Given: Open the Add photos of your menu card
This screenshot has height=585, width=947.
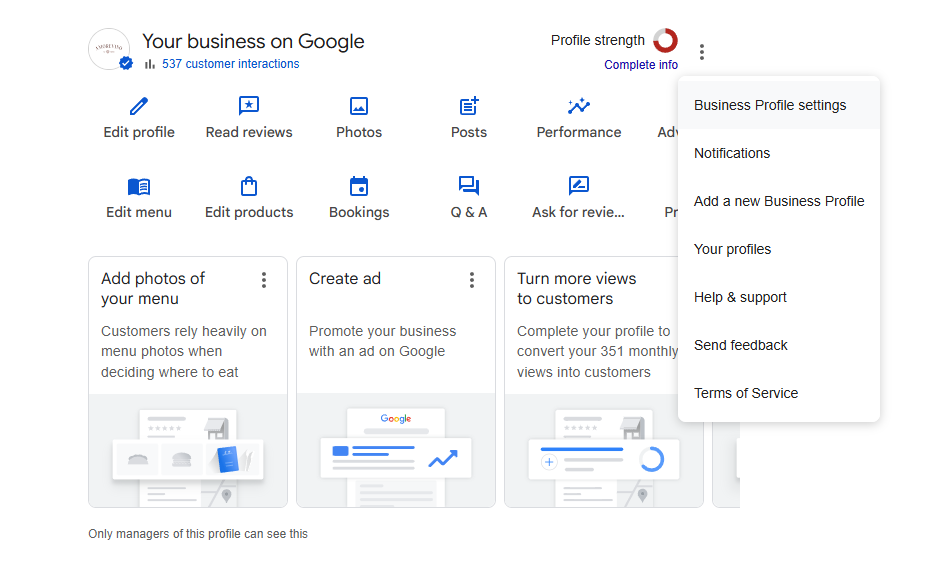Looking at the screenshot, I should click(x=188, y=382).
